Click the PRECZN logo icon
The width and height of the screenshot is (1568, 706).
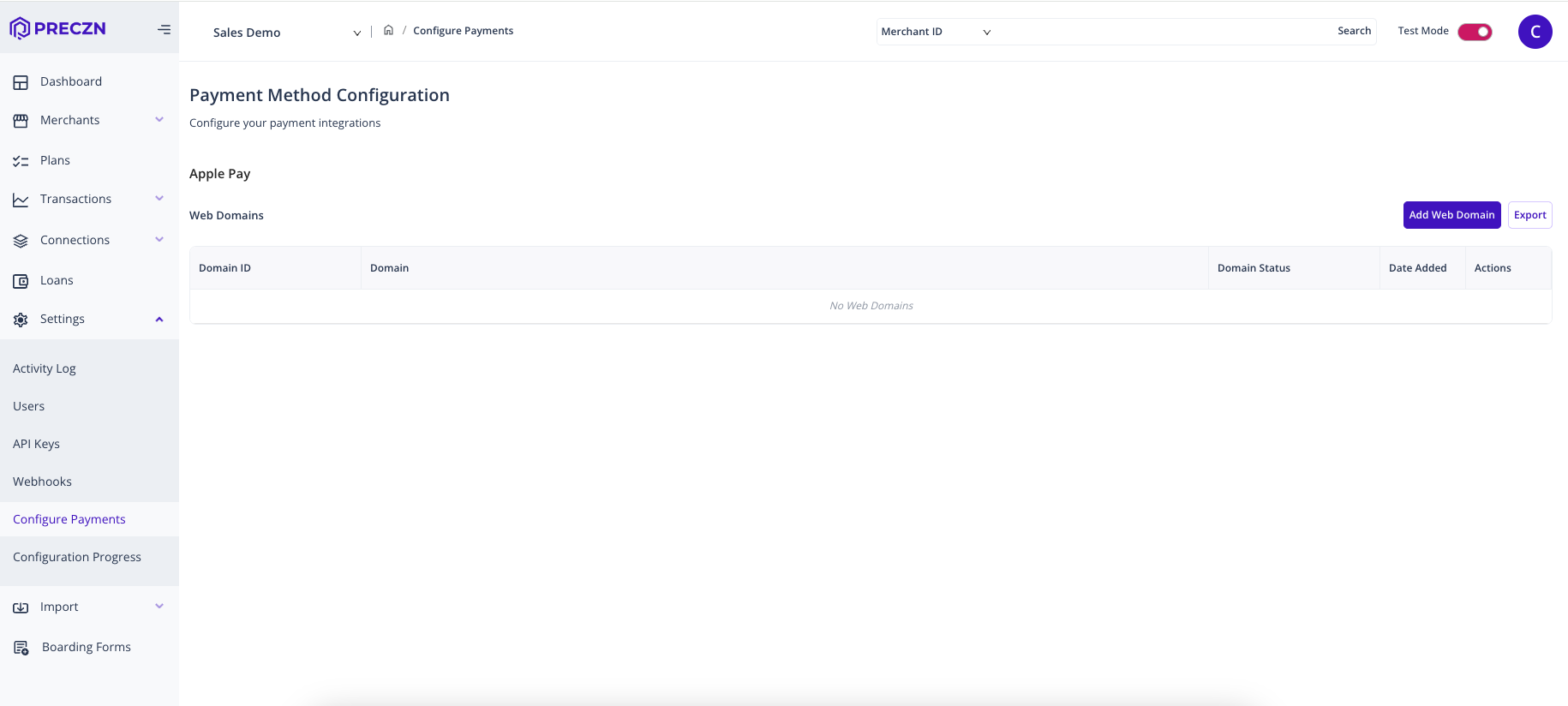(x=20, y=28)
